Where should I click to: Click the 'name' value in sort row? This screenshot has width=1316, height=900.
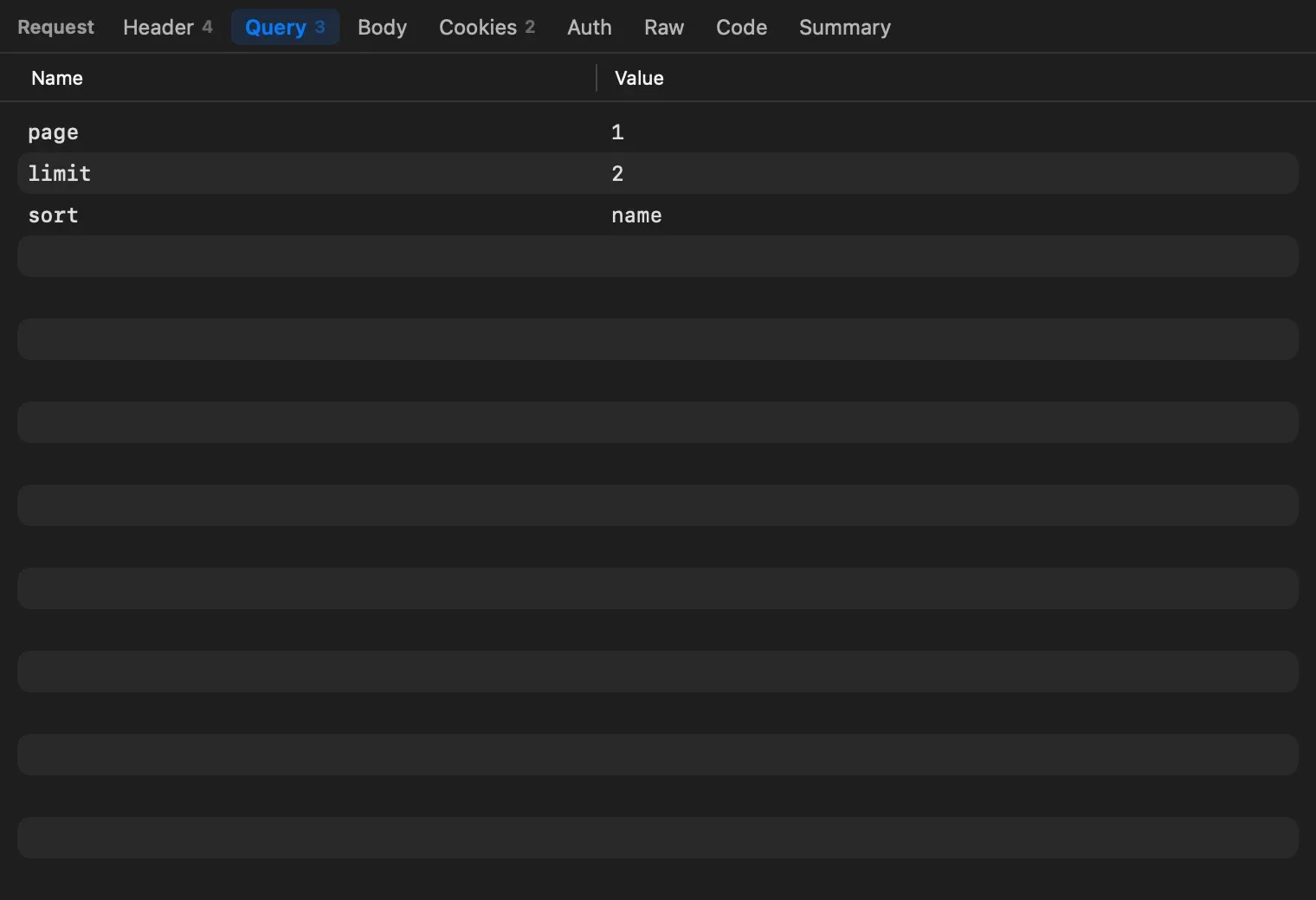(x=636, y=215)
